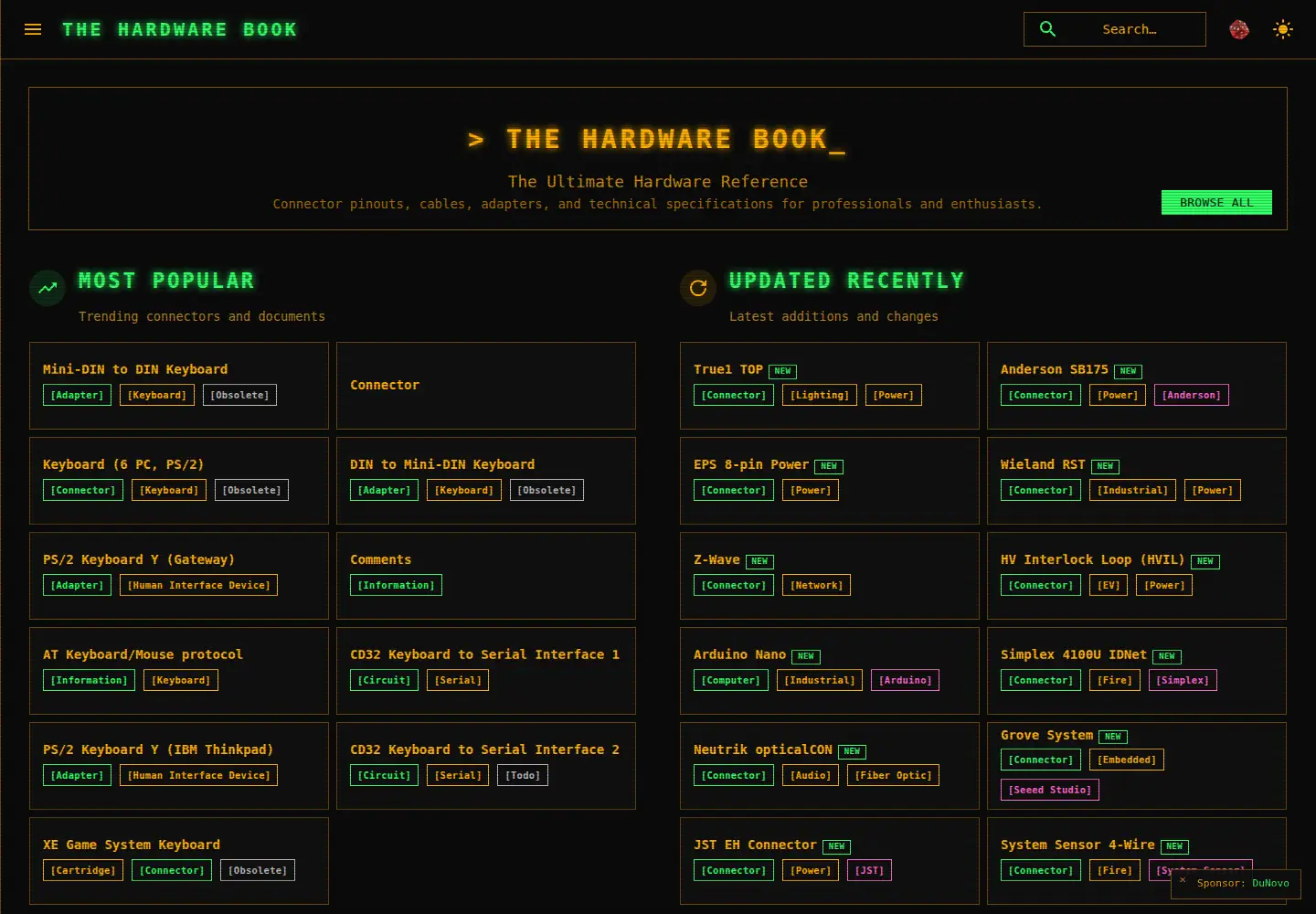Click [Power] tag on EPS 8-pin card
The width and height of the screenshot is (1316, 914).
click(811, 490)
